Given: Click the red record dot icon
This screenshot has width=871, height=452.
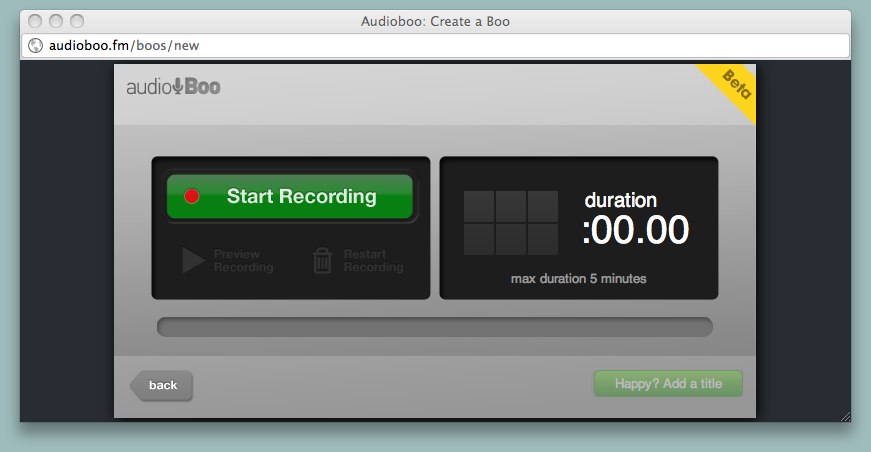Looking at the screenshot, I should point(192,196).
